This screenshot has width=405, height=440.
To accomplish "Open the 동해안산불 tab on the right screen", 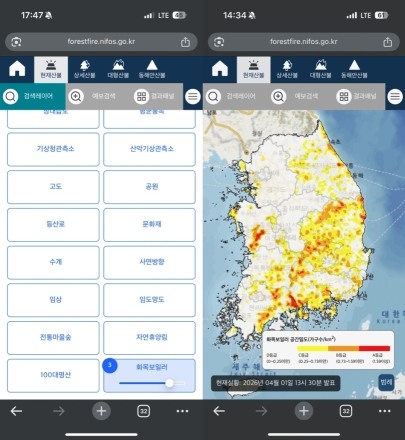I will [x=354, y=70].
